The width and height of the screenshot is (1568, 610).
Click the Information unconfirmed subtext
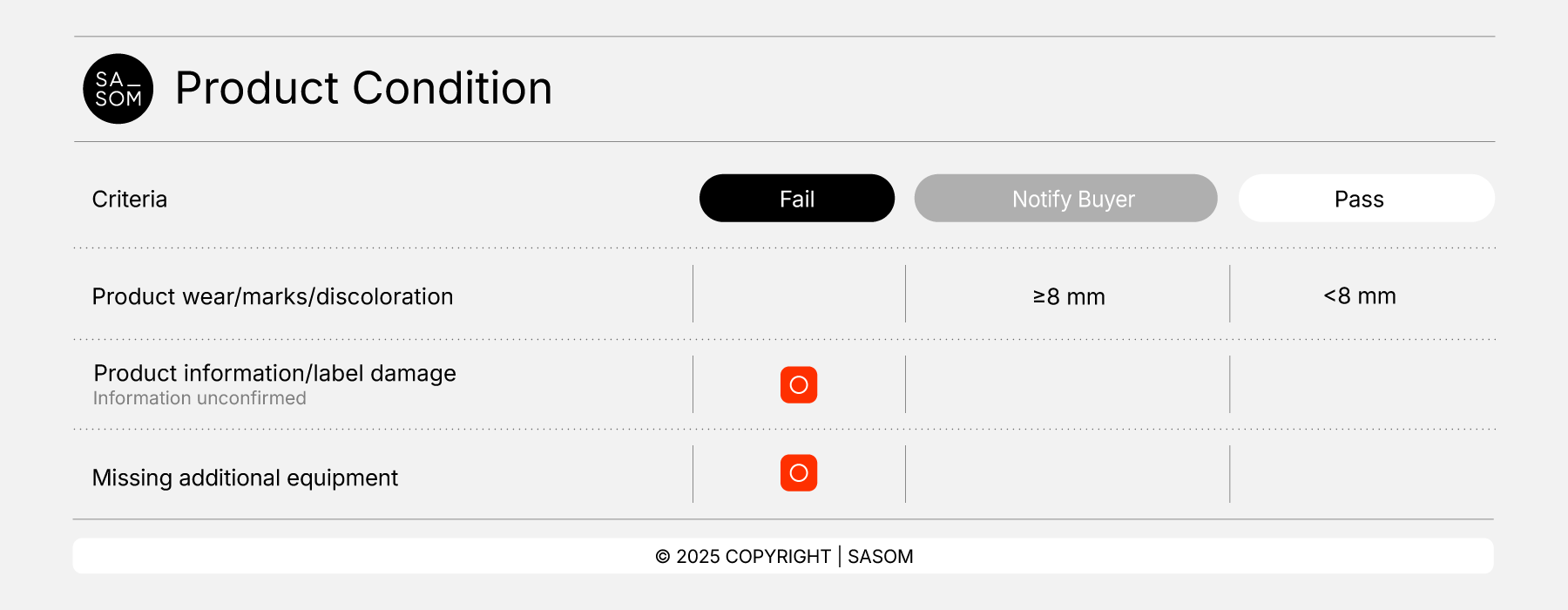199,398
